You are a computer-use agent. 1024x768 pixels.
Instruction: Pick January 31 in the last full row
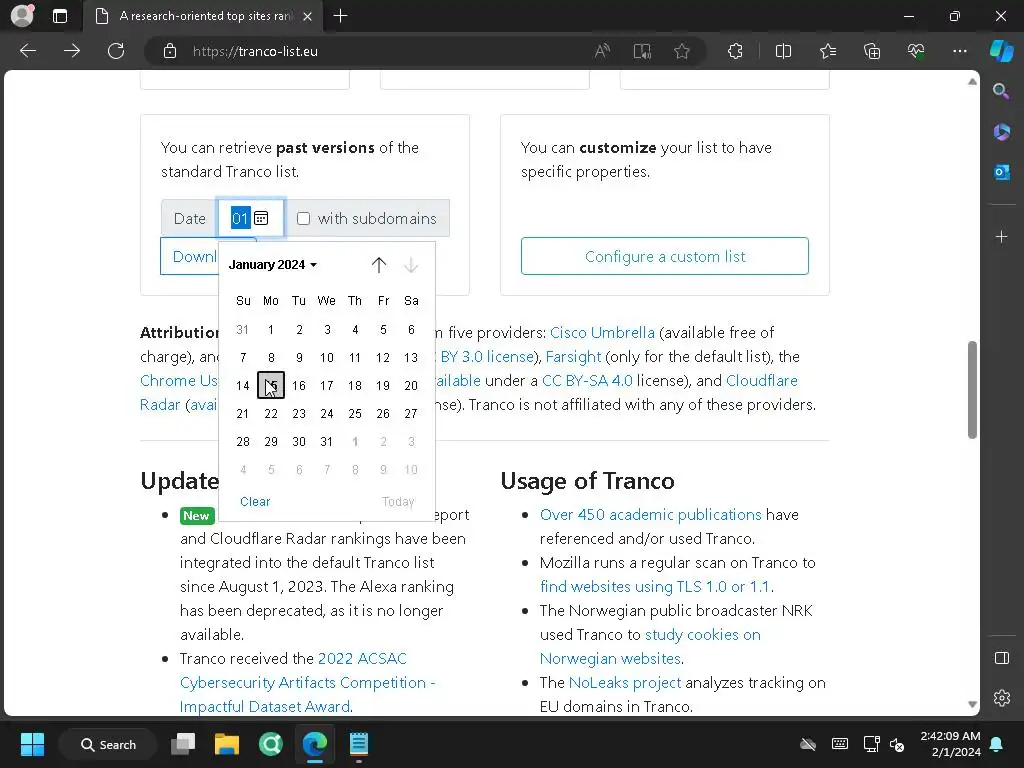[327, 442]
